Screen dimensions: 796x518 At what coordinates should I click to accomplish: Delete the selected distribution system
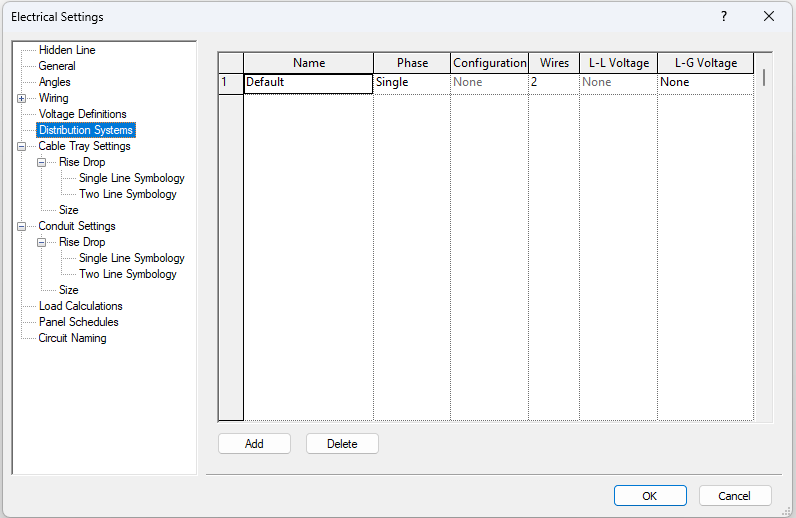[342, 443]
